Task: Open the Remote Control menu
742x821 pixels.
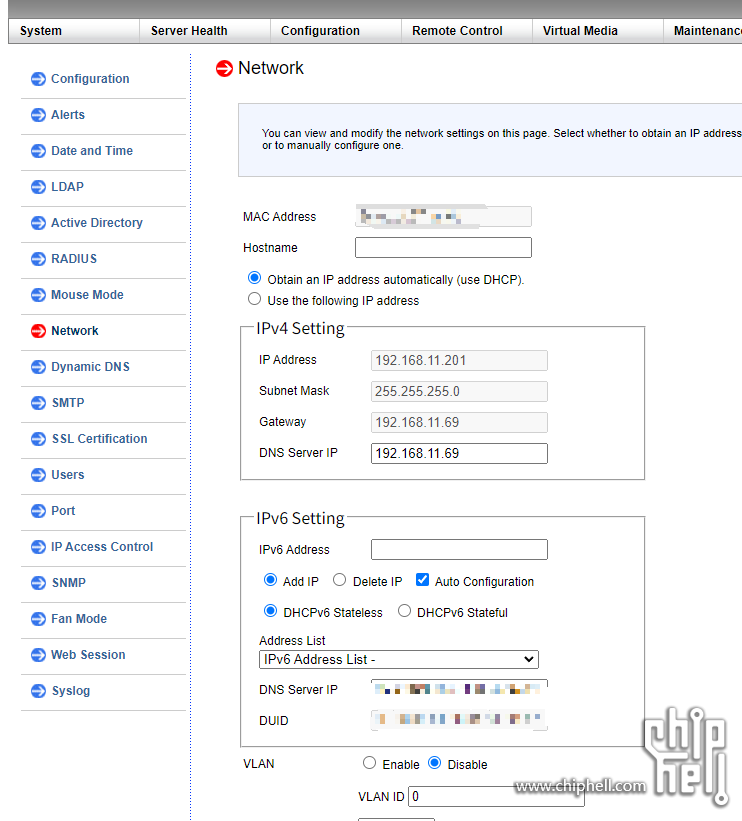Action: 457,31
